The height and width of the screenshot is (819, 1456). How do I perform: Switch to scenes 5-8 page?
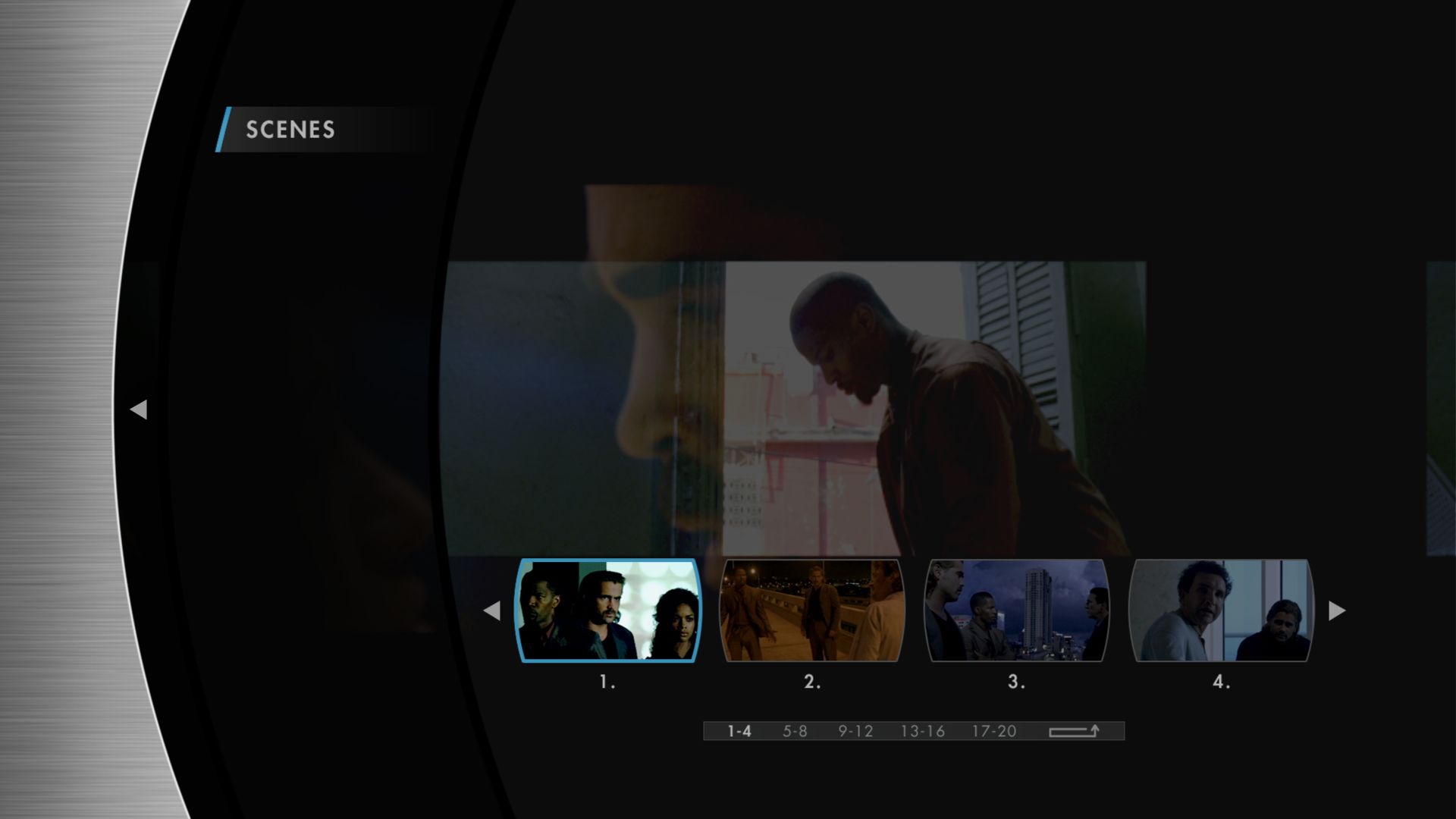tap(795, 731)
